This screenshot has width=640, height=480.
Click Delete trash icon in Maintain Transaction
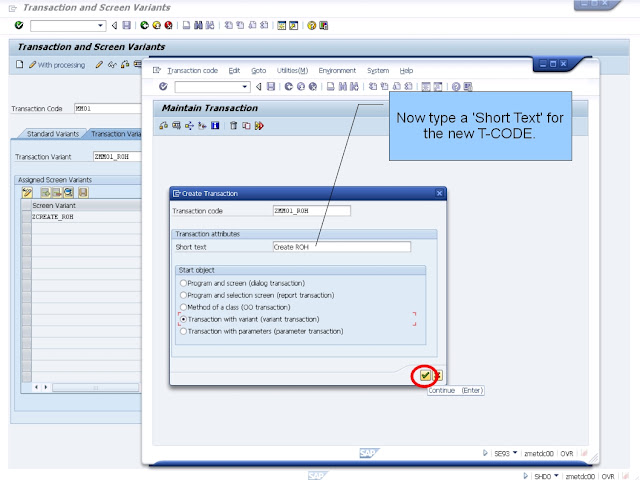233,125
